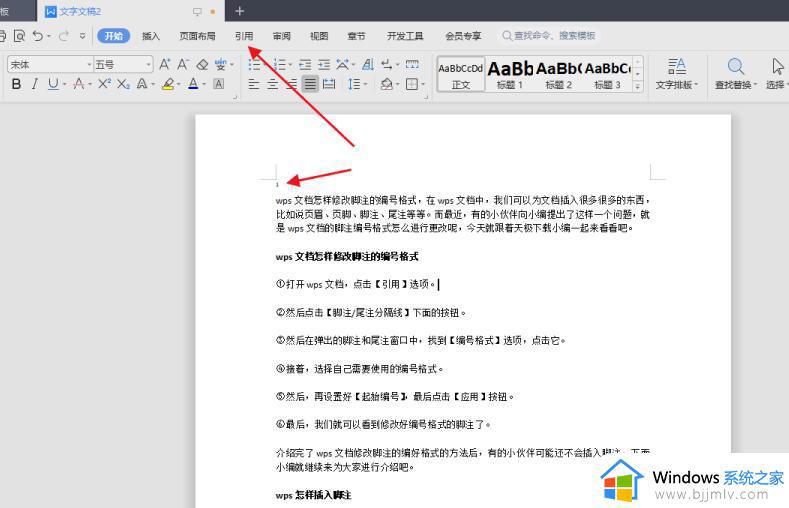Align text to the right

pos(291,84)
